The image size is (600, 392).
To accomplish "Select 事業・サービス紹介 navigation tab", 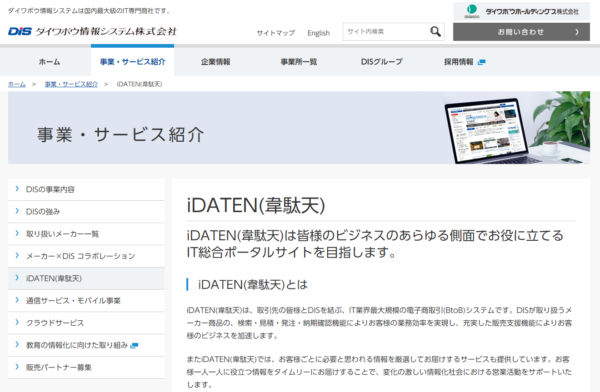I will (132, 62).
